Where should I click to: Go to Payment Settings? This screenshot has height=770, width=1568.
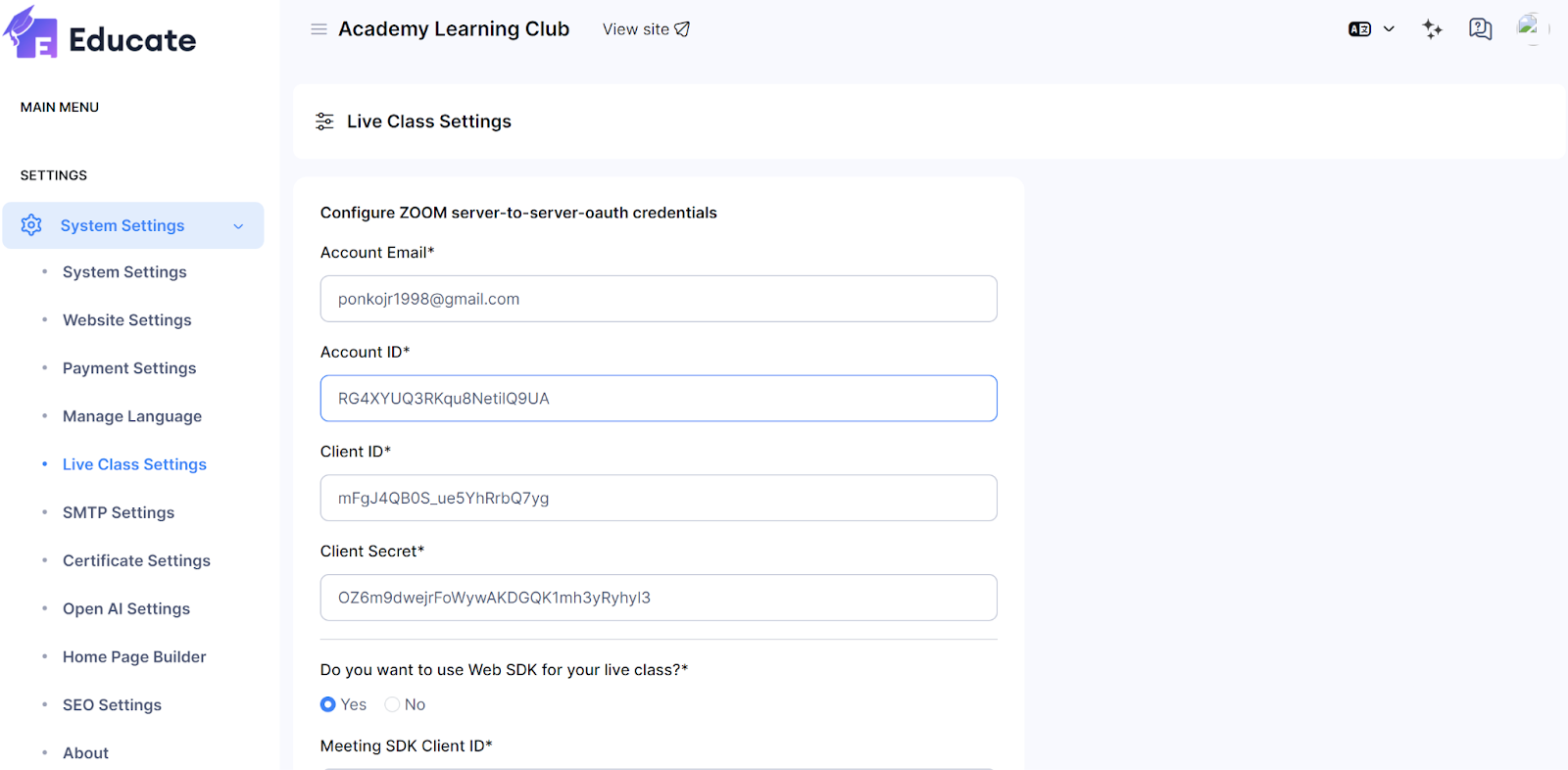pyautogui.click(x=129, y=368)
